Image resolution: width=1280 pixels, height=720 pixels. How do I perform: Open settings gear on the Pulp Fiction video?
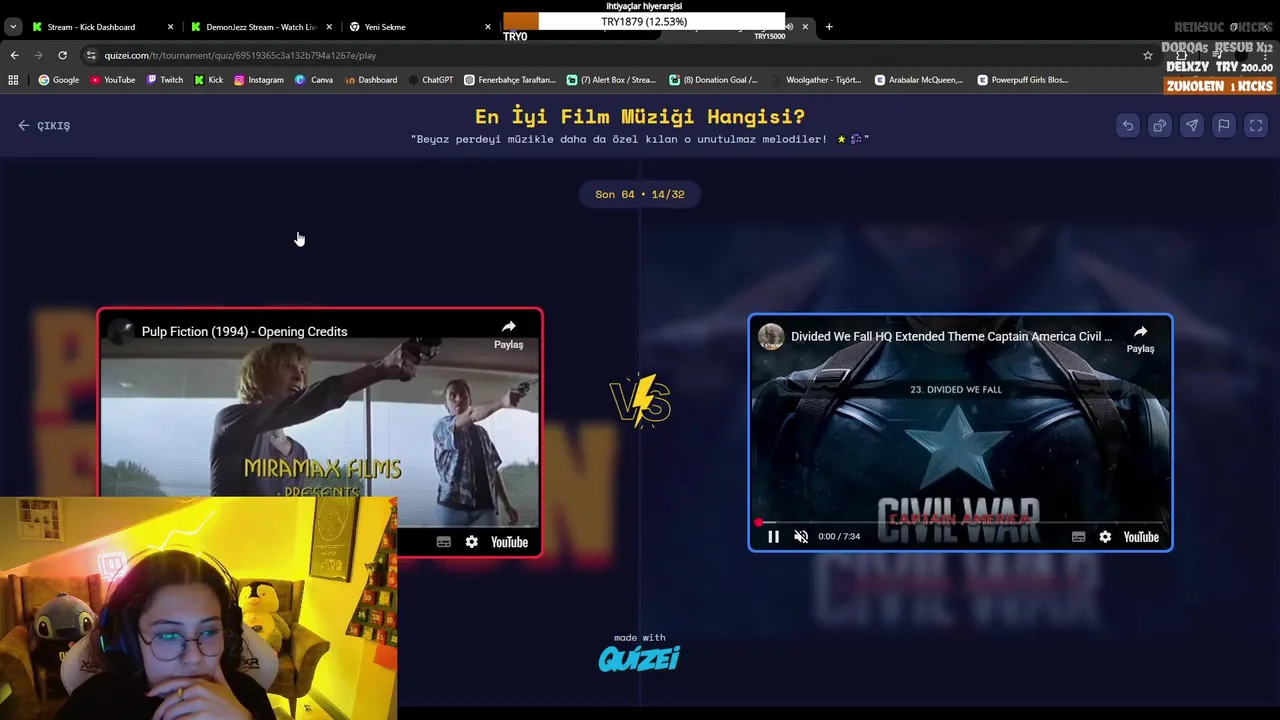[471, 542]
